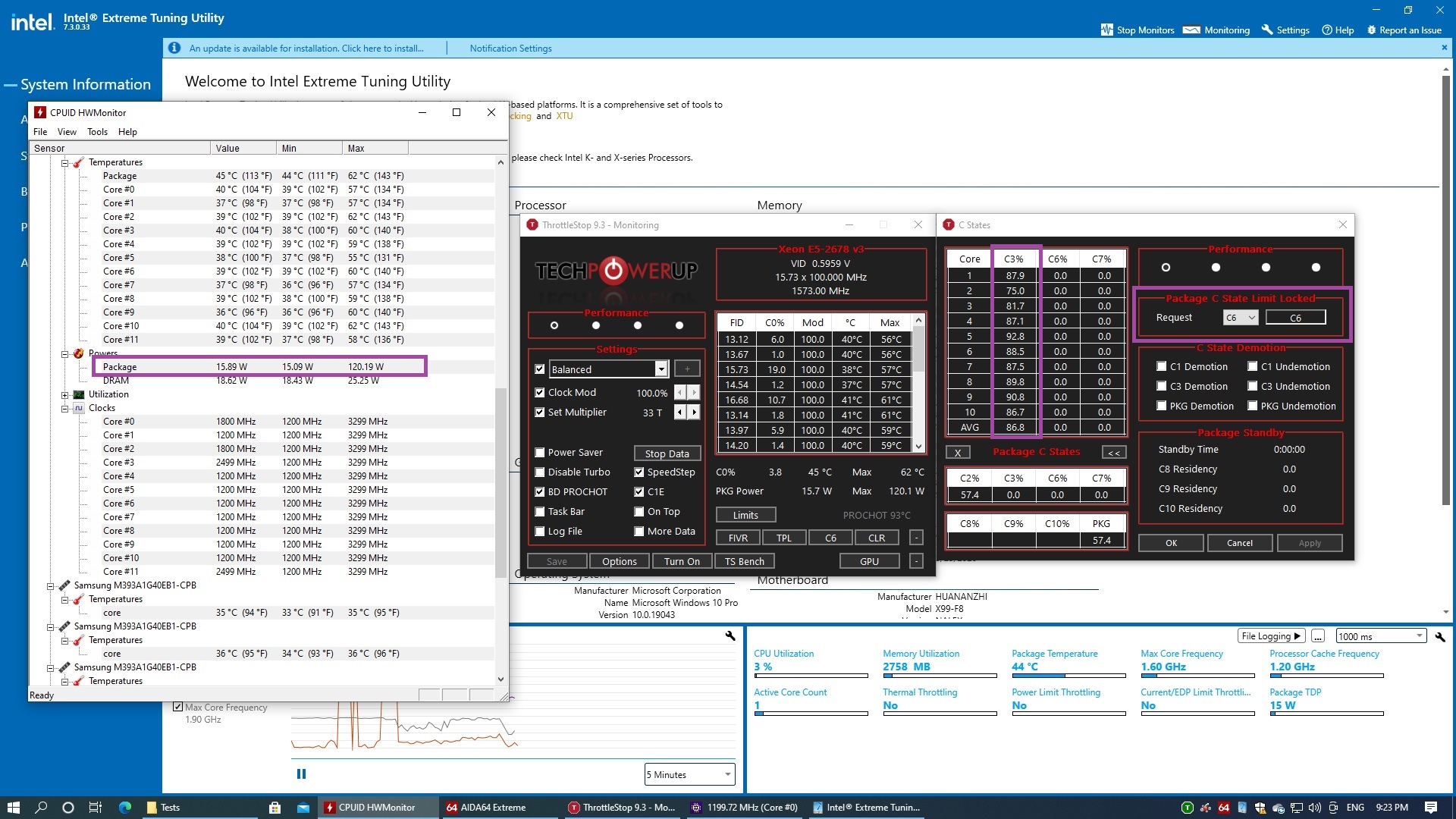The height and width of the screenshot is (819, 1456).
Task: Toggle the BD PROCHOT checkbox
Action: (540, 492)
